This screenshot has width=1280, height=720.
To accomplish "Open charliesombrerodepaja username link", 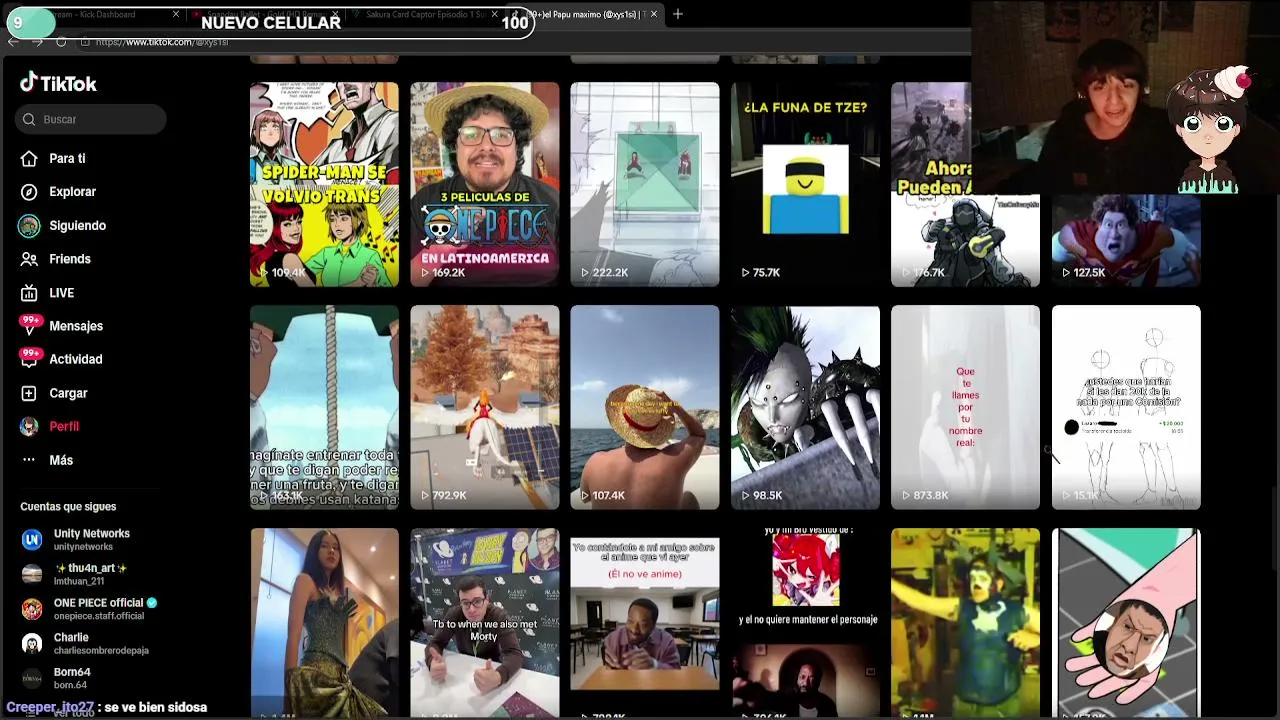I will point(101,650).
